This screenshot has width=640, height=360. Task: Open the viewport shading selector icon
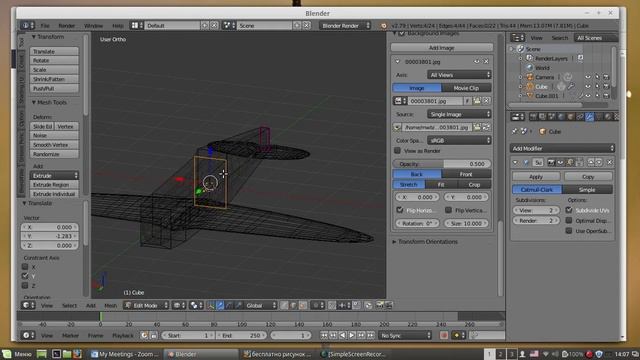[179, 305]
